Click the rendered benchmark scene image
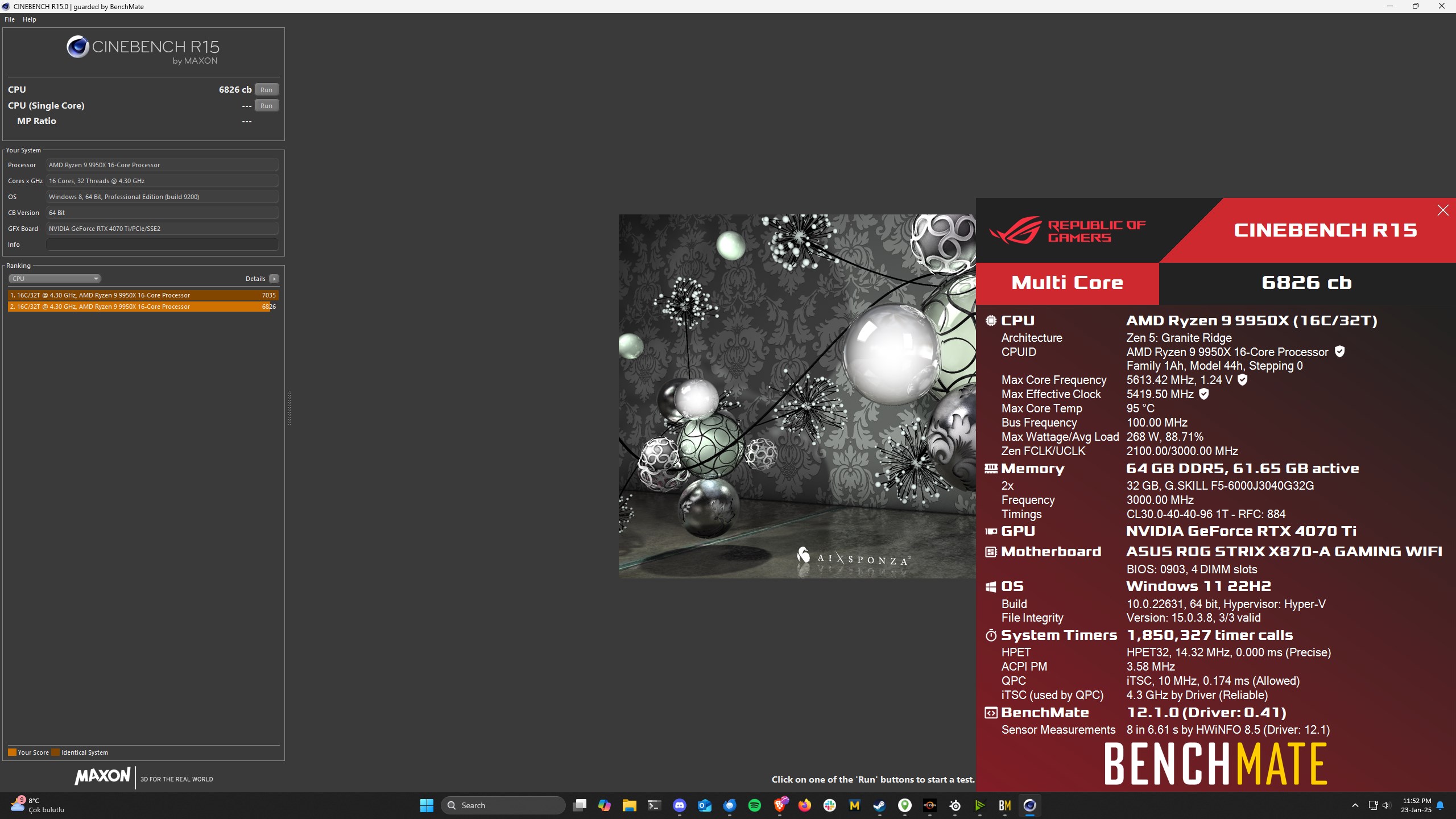 pyautogui.click(x=797, y=396)
